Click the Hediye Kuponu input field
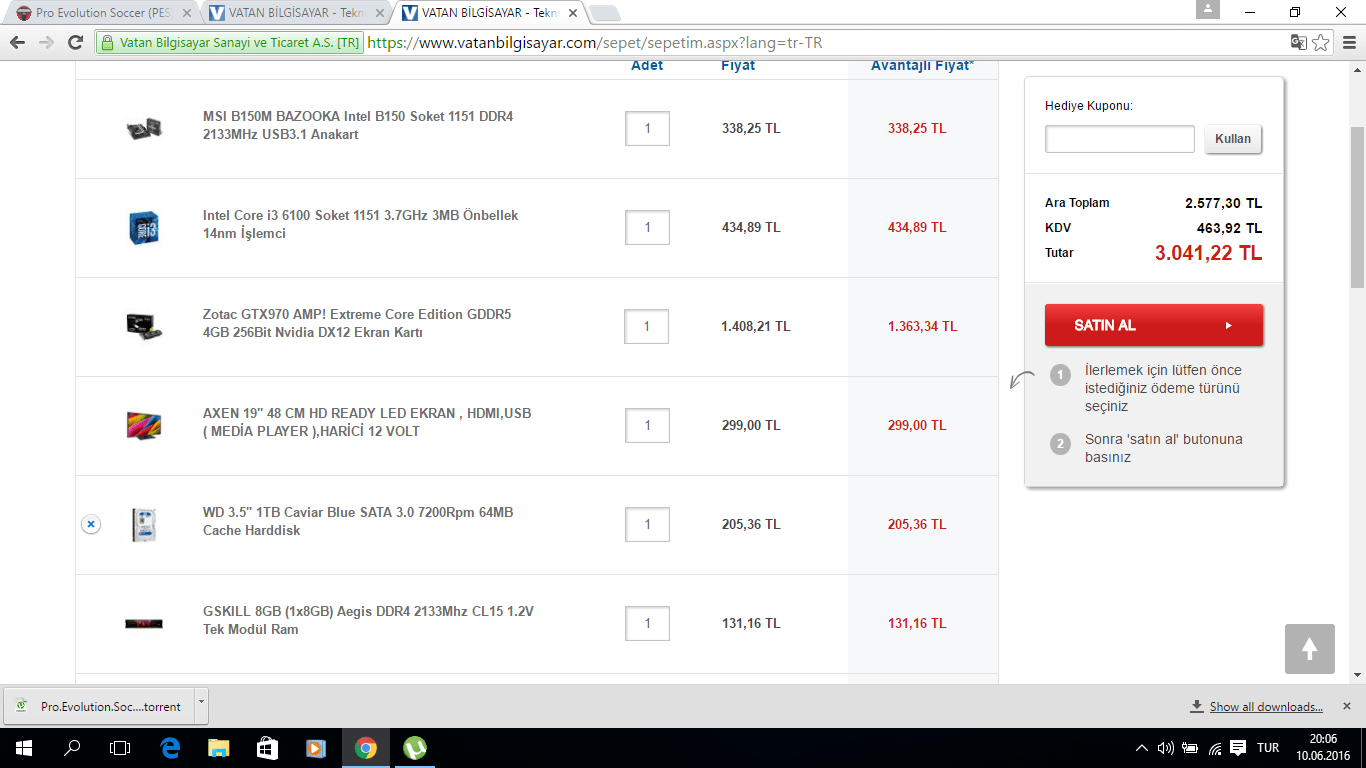Viewport: 1366px width, 768px height. click(x=1120, y=139)
